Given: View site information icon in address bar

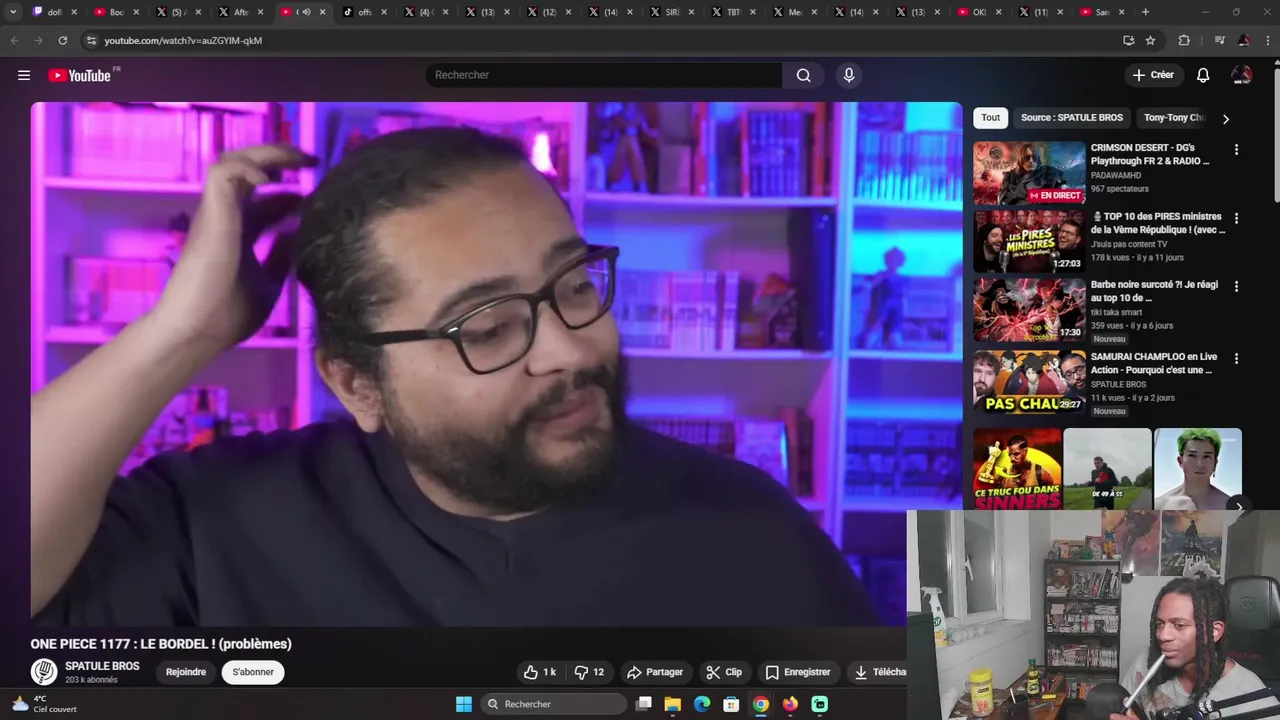Looking at the screenshot, I should click(x=91, y=40).
